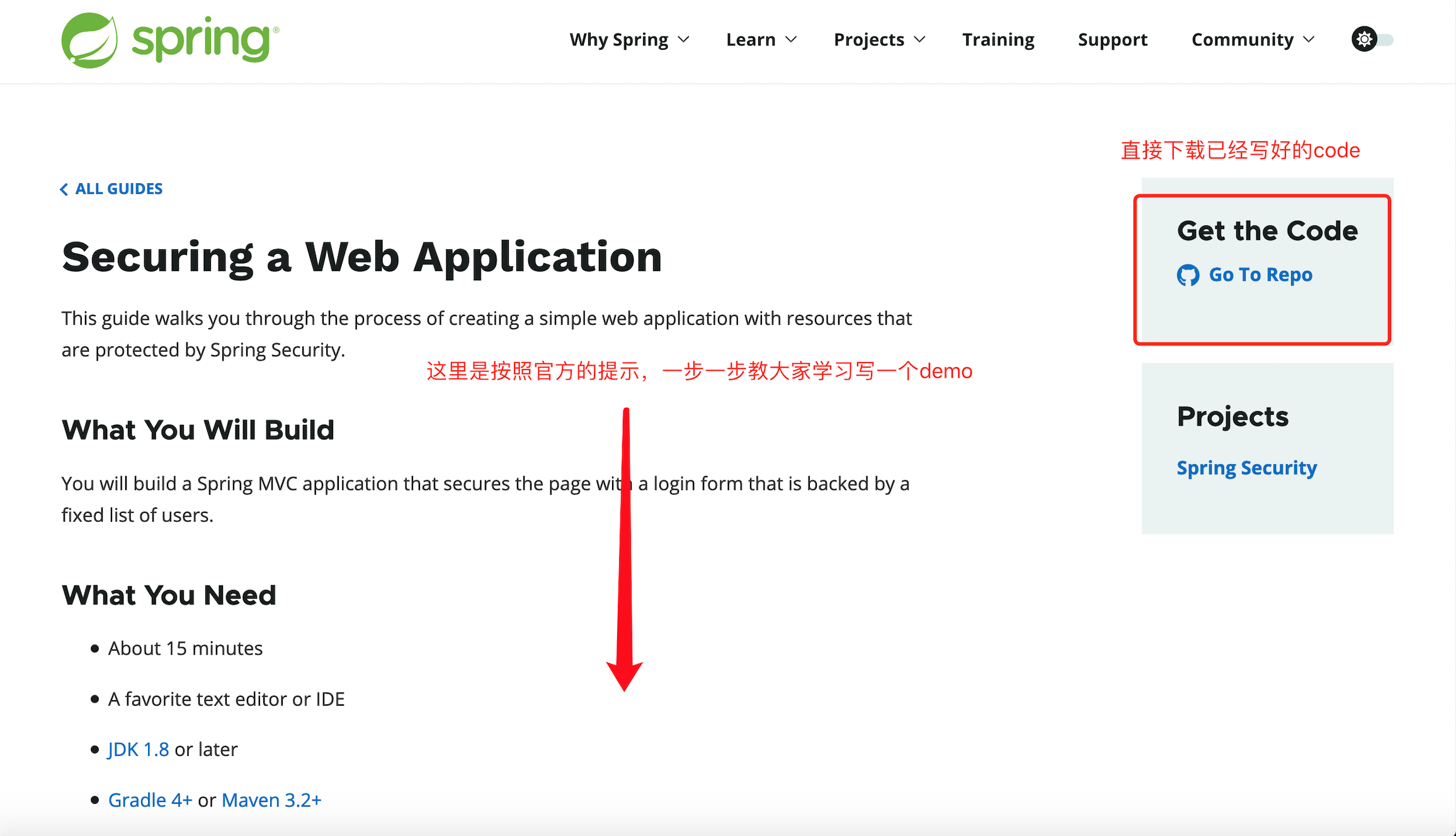Screen dimensions: 1456x836
Task: Click the GitHub icon next to Go To Repo
Action: pyautogui.click(x=1189, y=275)
